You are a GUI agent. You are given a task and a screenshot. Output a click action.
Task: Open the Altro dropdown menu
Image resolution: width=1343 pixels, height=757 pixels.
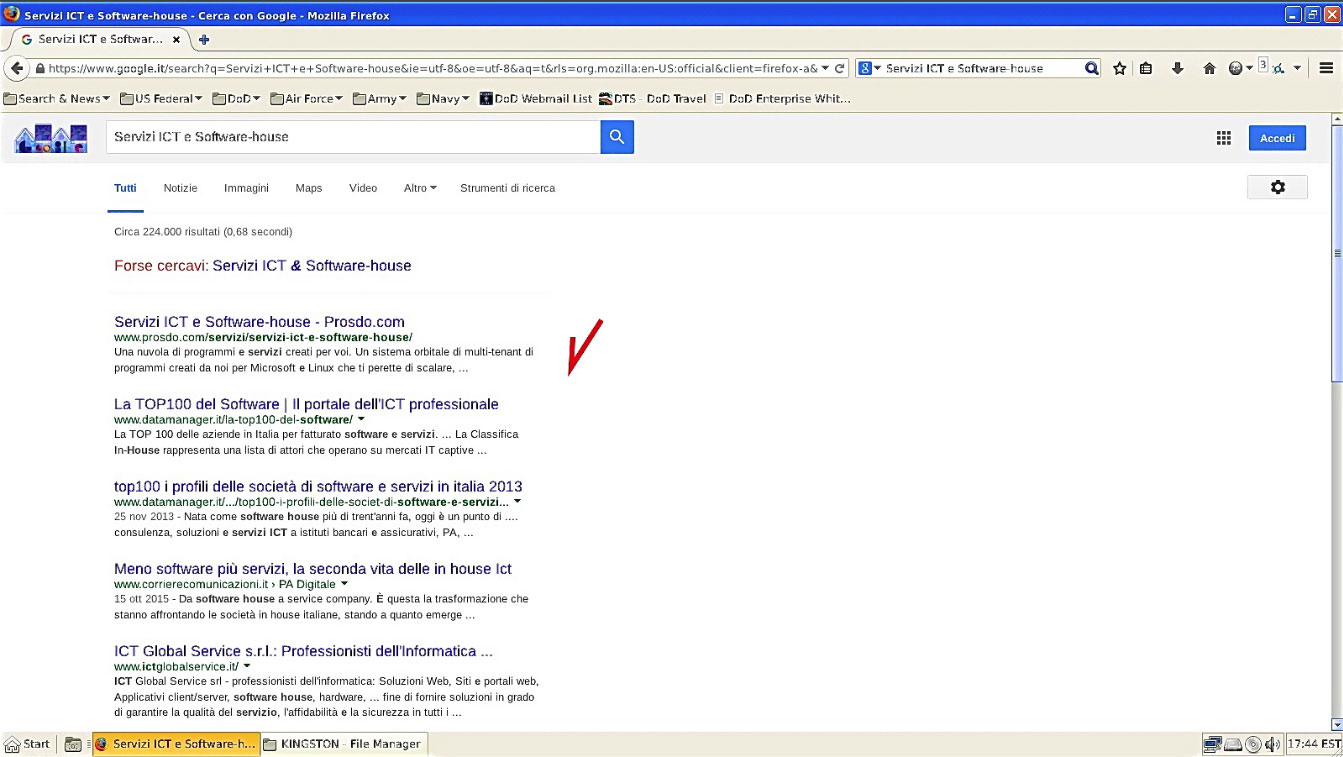click(420, 188)
